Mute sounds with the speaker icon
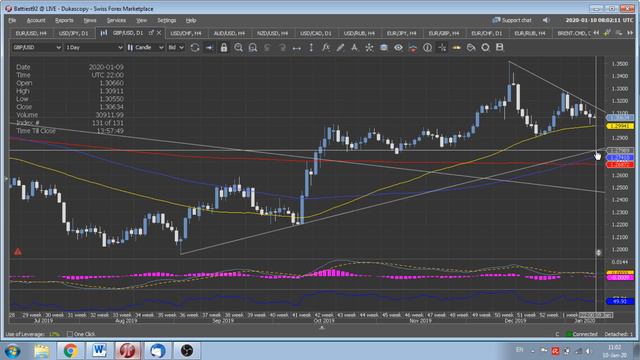 [546, 20]
